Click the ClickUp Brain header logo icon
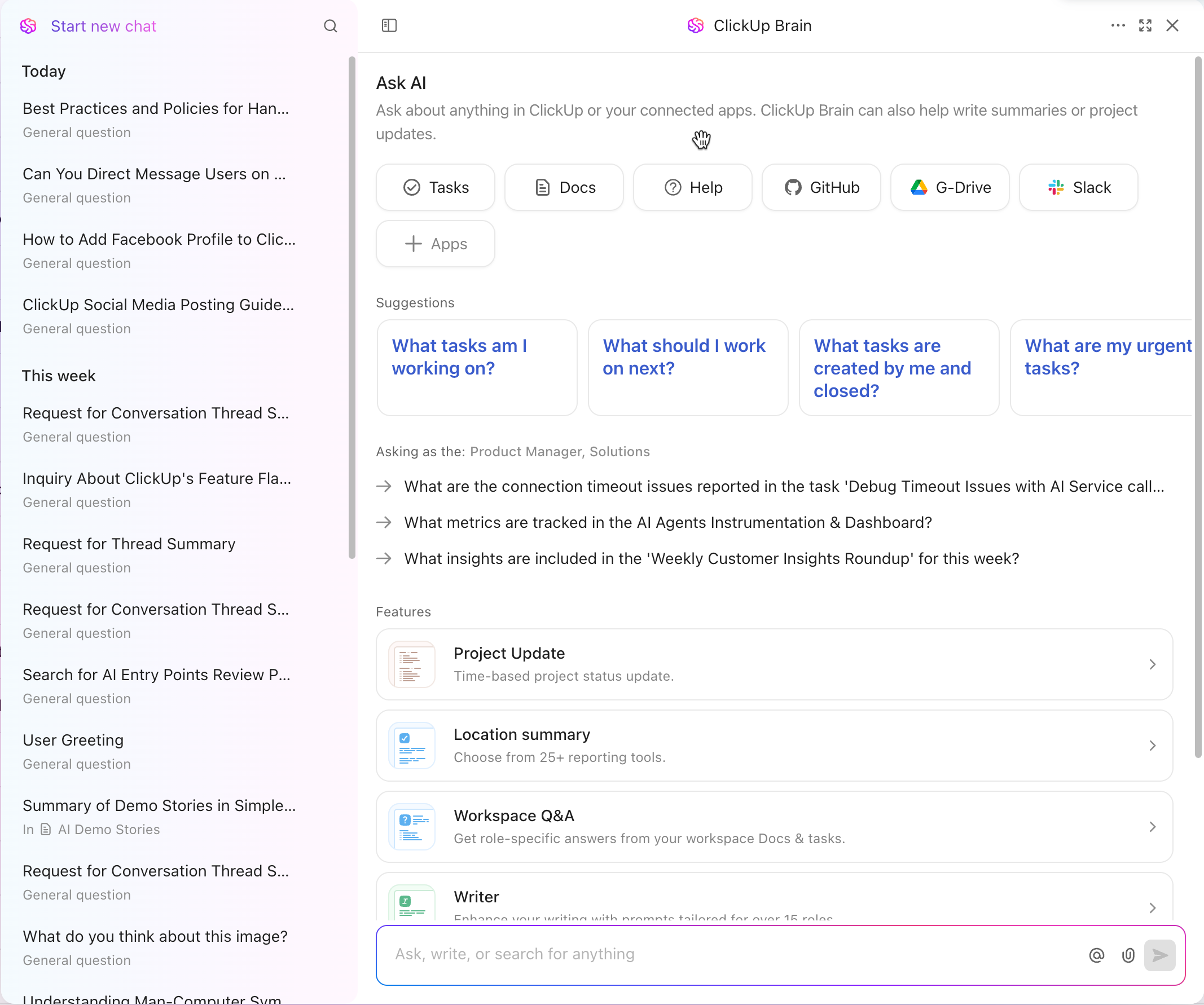This screenshot has width=1204, height=1005. pyautogui.click(x=696, y=25)
